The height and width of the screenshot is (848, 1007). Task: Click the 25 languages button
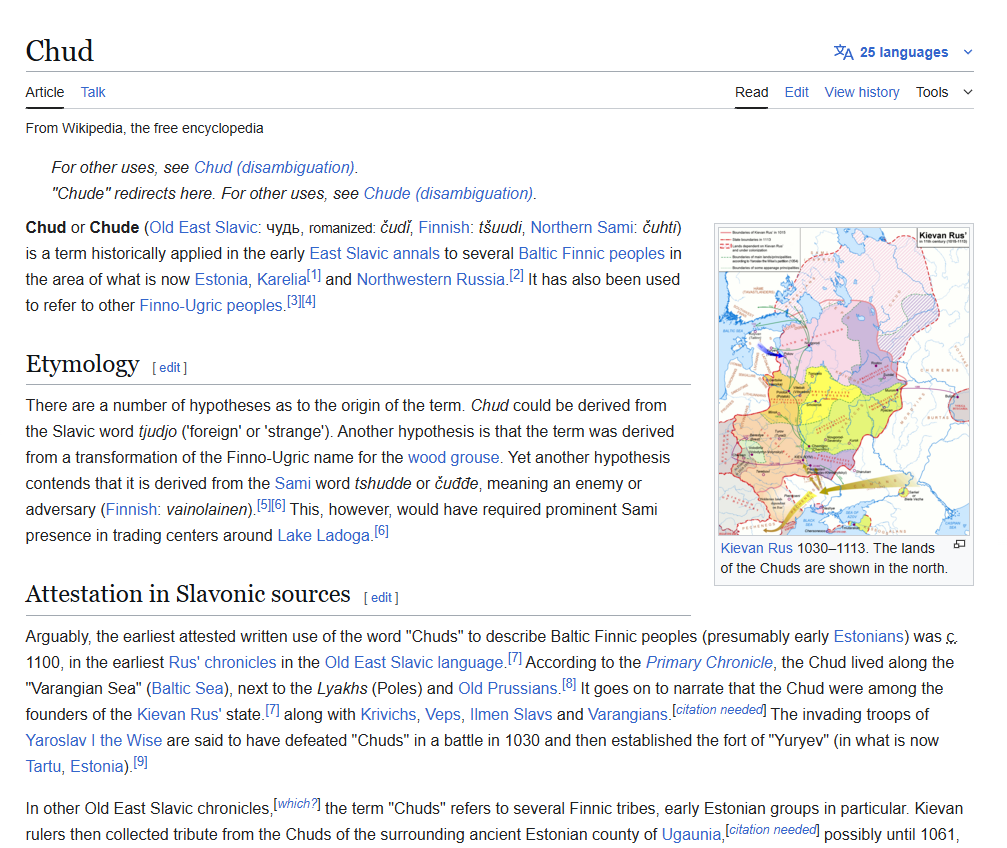click(904, 52)
